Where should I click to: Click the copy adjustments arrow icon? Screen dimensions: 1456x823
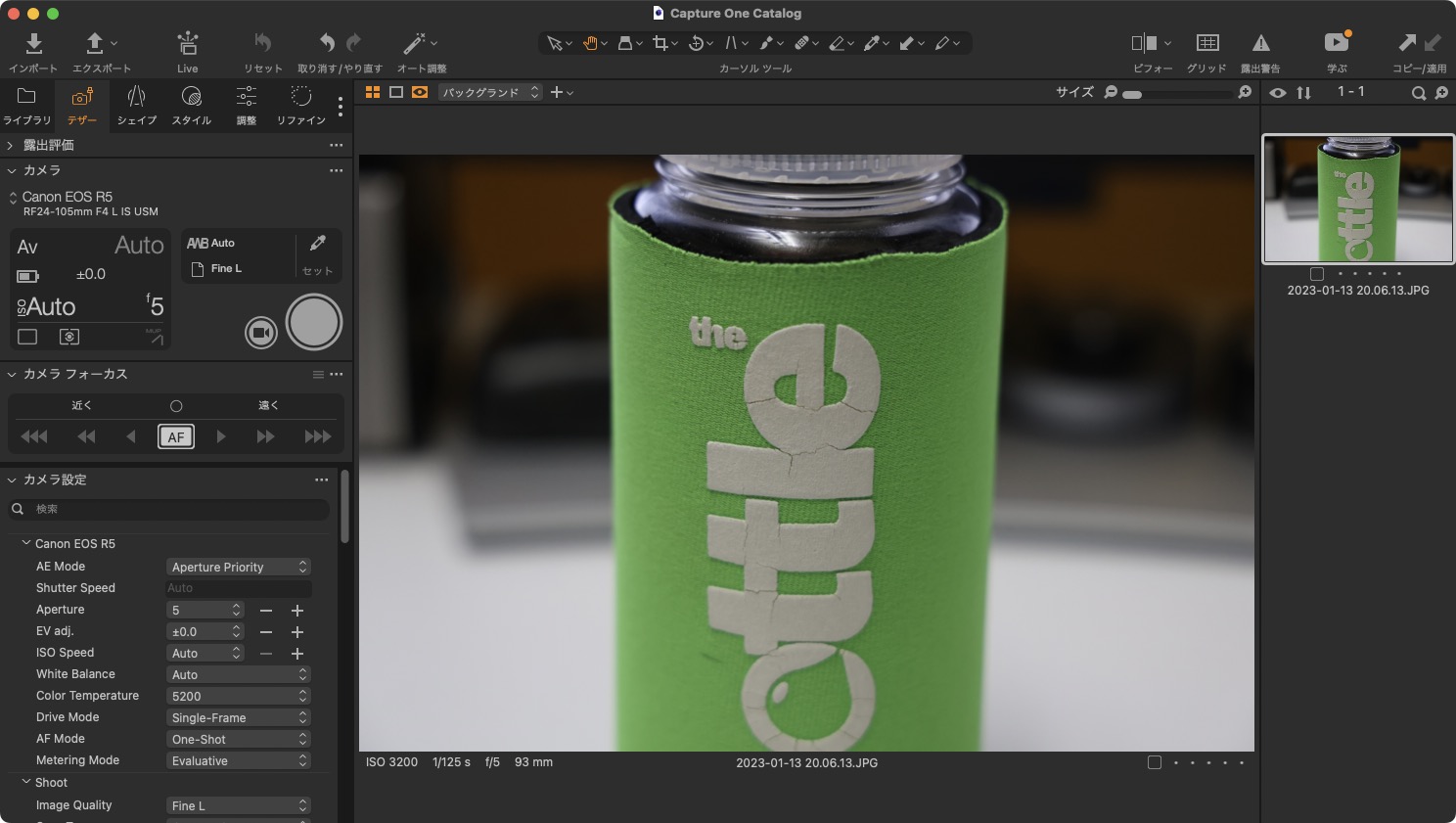coord(1407,42)
